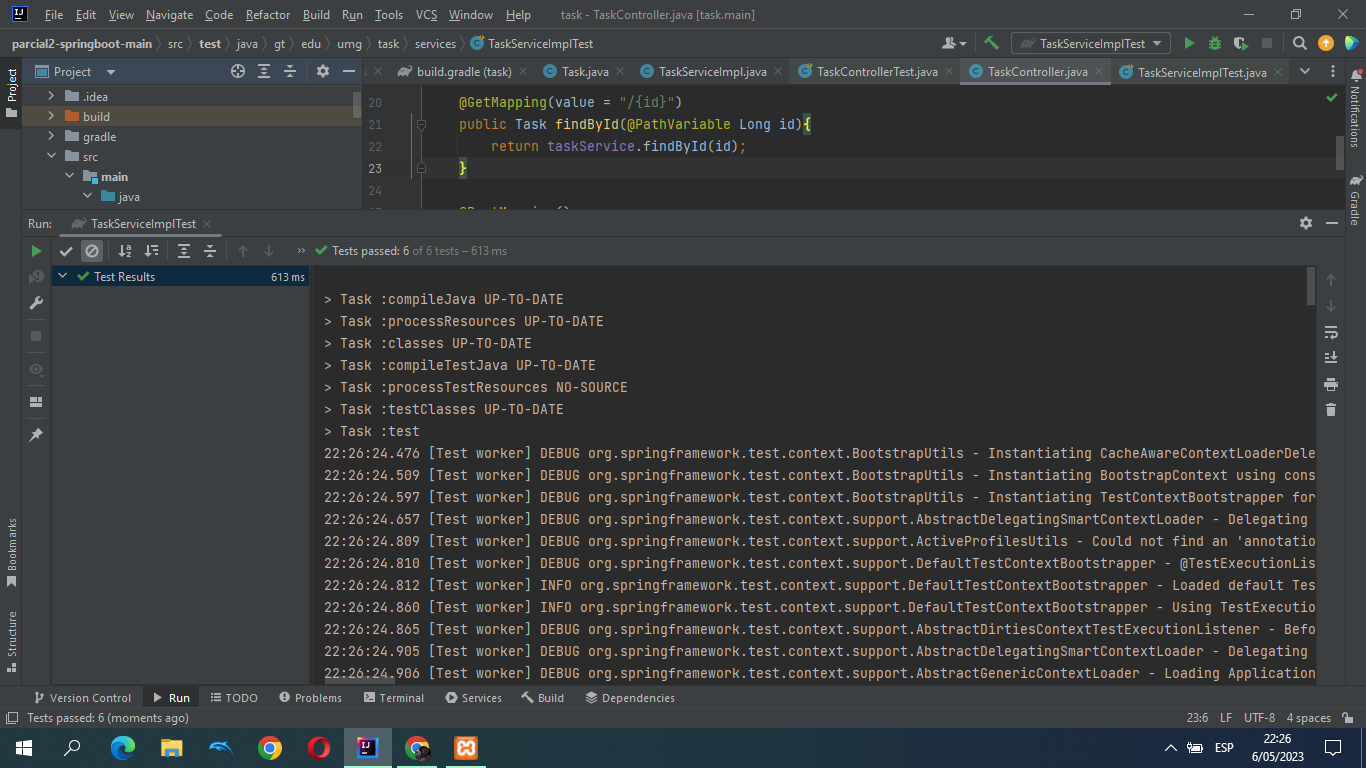Open the Gradle tool window
Viewport: 1366px width, 768px height.
tap(1355, 200)
